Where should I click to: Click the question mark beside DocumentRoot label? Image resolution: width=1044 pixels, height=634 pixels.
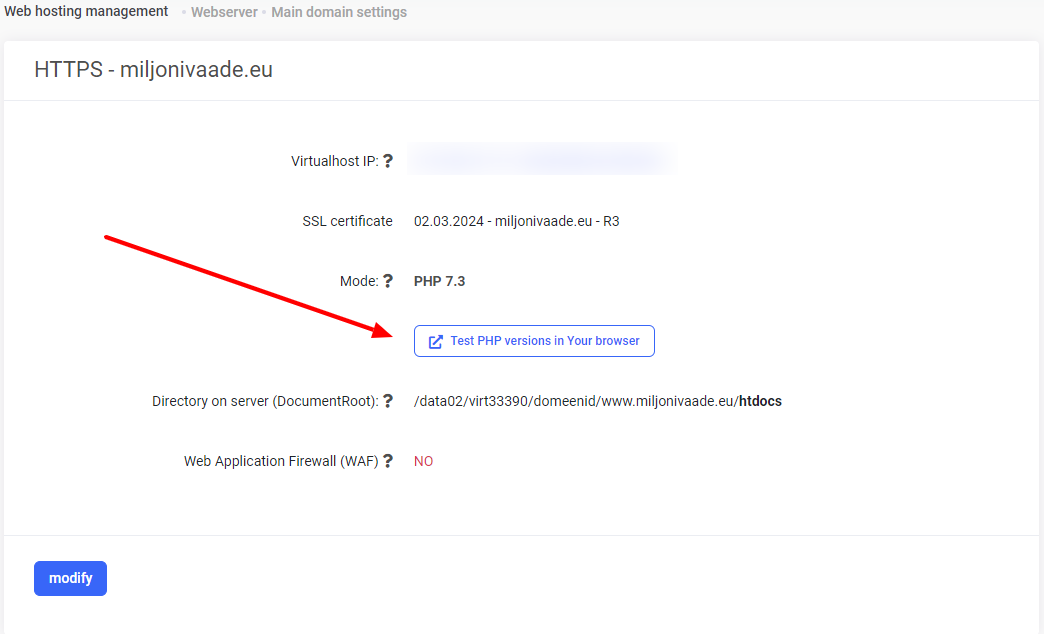coord(388,401)
